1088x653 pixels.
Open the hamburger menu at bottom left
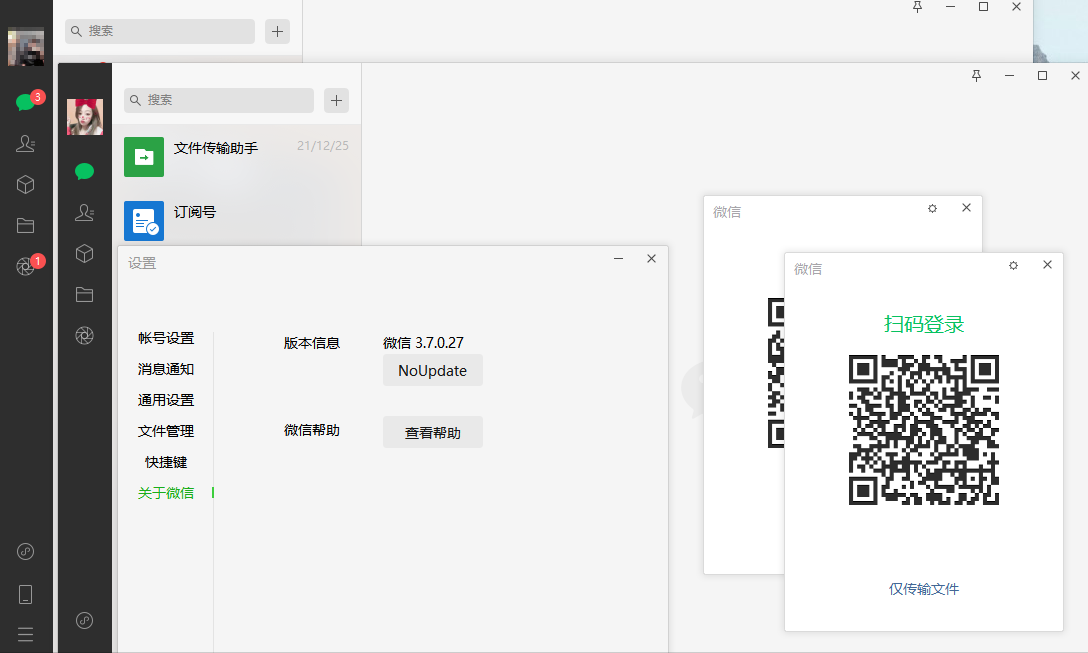point(25,634)
